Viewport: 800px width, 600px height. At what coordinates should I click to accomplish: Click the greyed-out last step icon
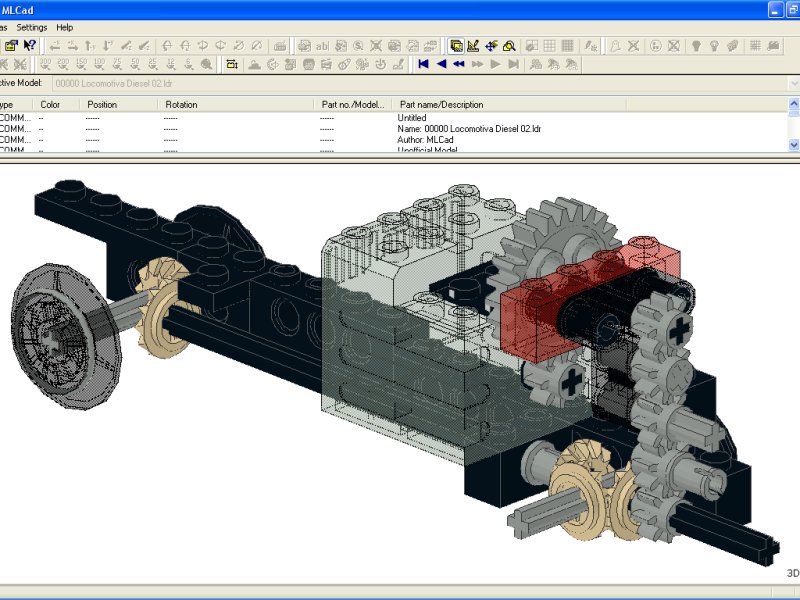coord(513,64)
